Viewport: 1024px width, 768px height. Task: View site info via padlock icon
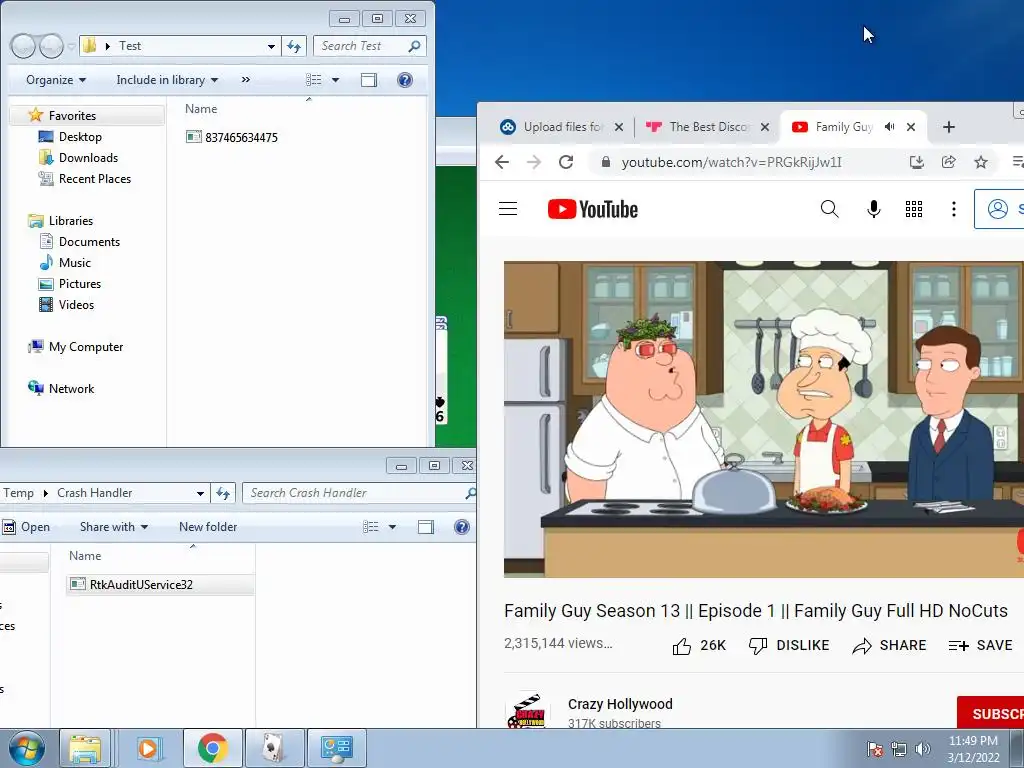pyautogui.click(x=605, y=162)
